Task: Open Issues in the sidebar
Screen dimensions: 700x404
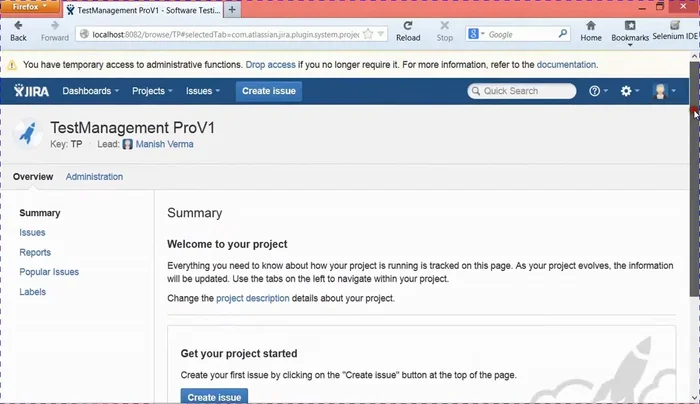Action: pos(32,233)
